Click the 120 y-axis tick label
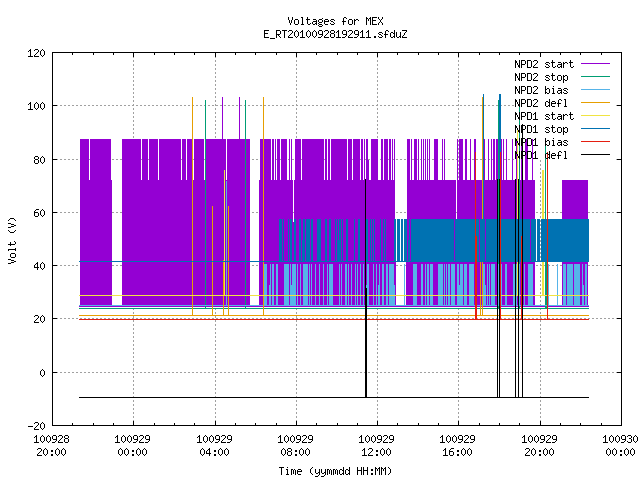Viewport: 640px width, 480px height. click(x=36, y=53)
